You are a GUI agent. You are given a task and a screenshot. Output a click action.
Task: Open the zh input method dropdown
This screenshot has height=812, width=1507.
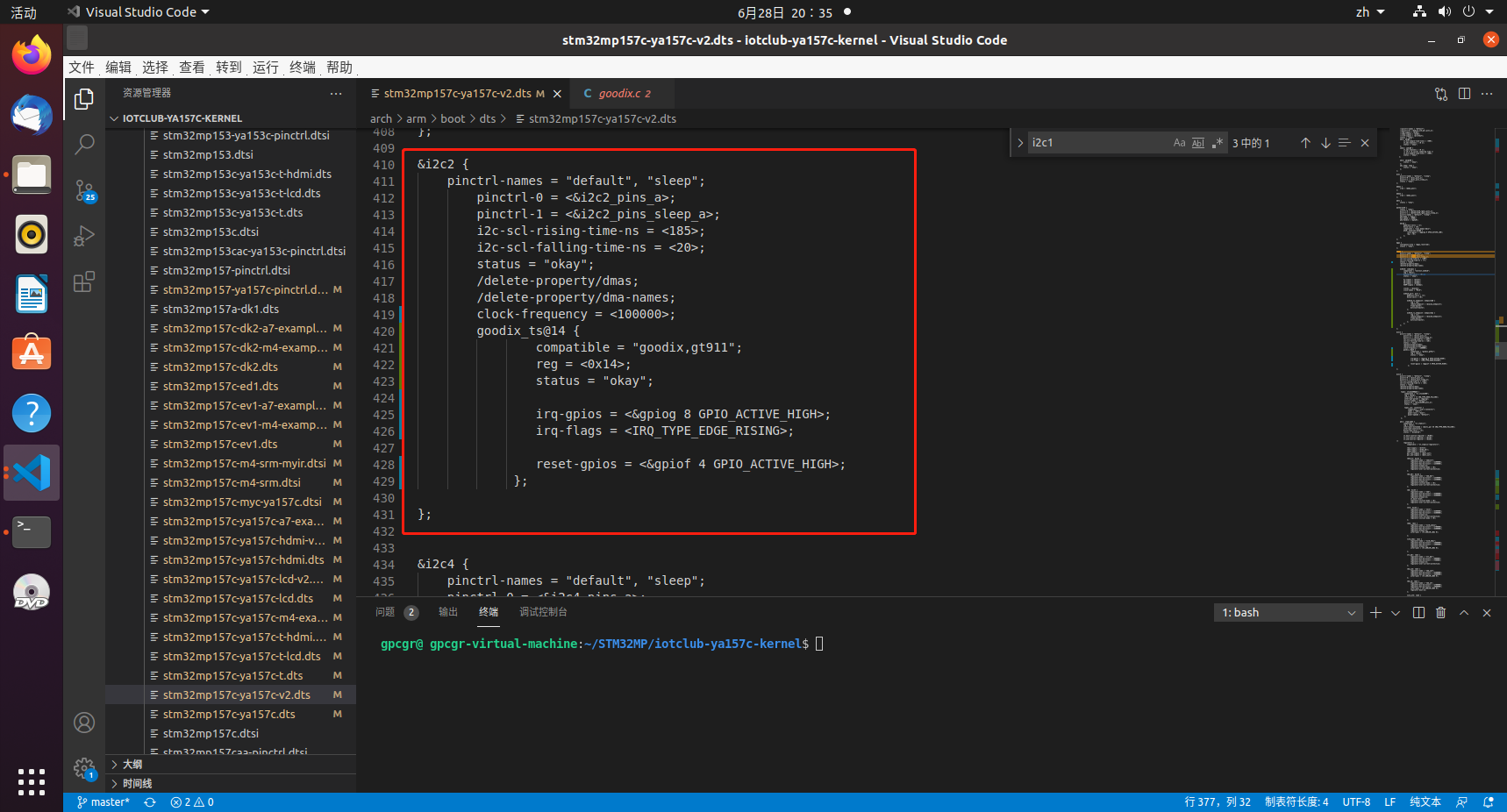pos(1370,12)
